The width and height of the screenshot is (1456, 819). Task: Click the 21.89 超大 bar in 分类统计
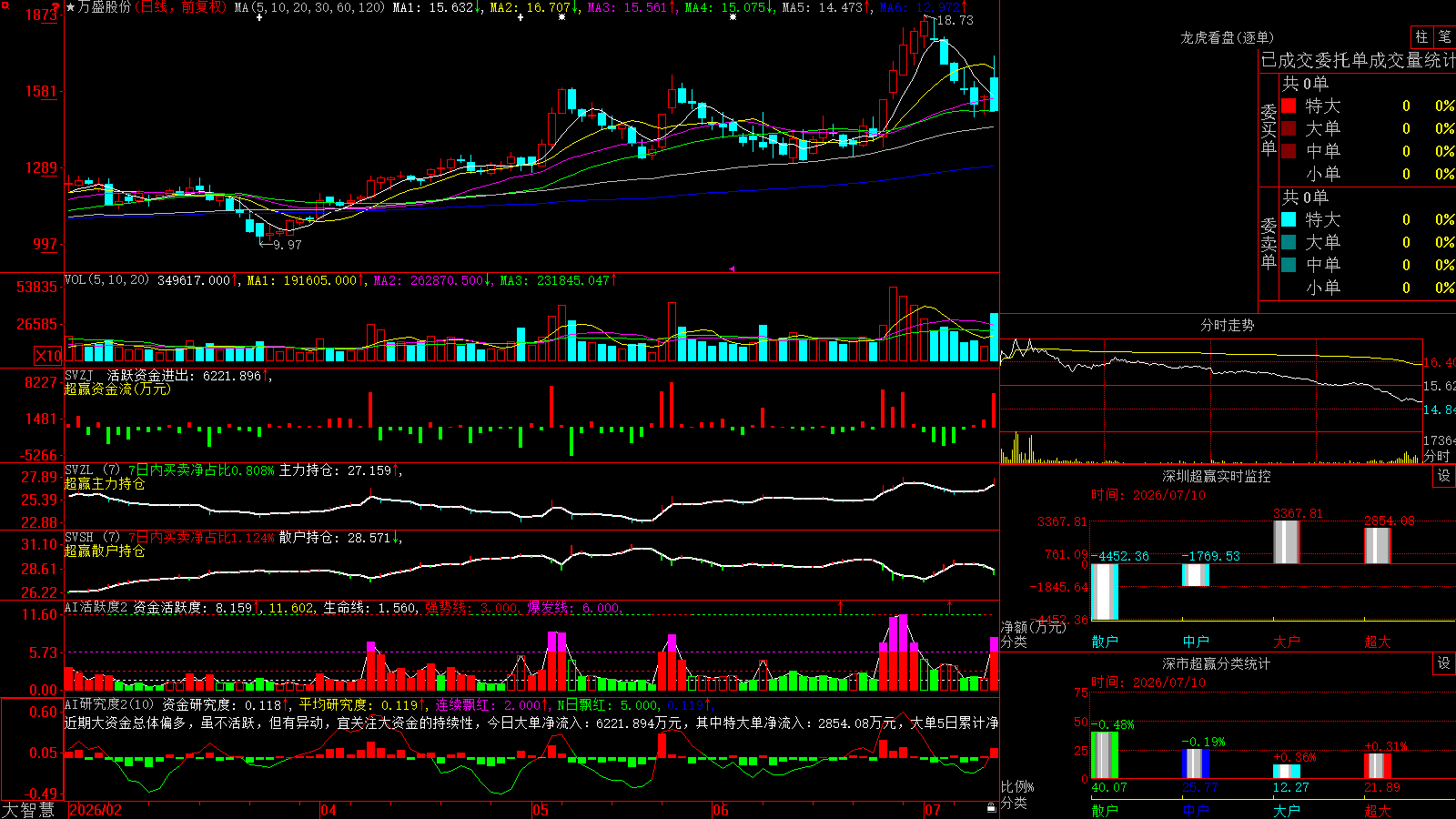point(1378,766)
